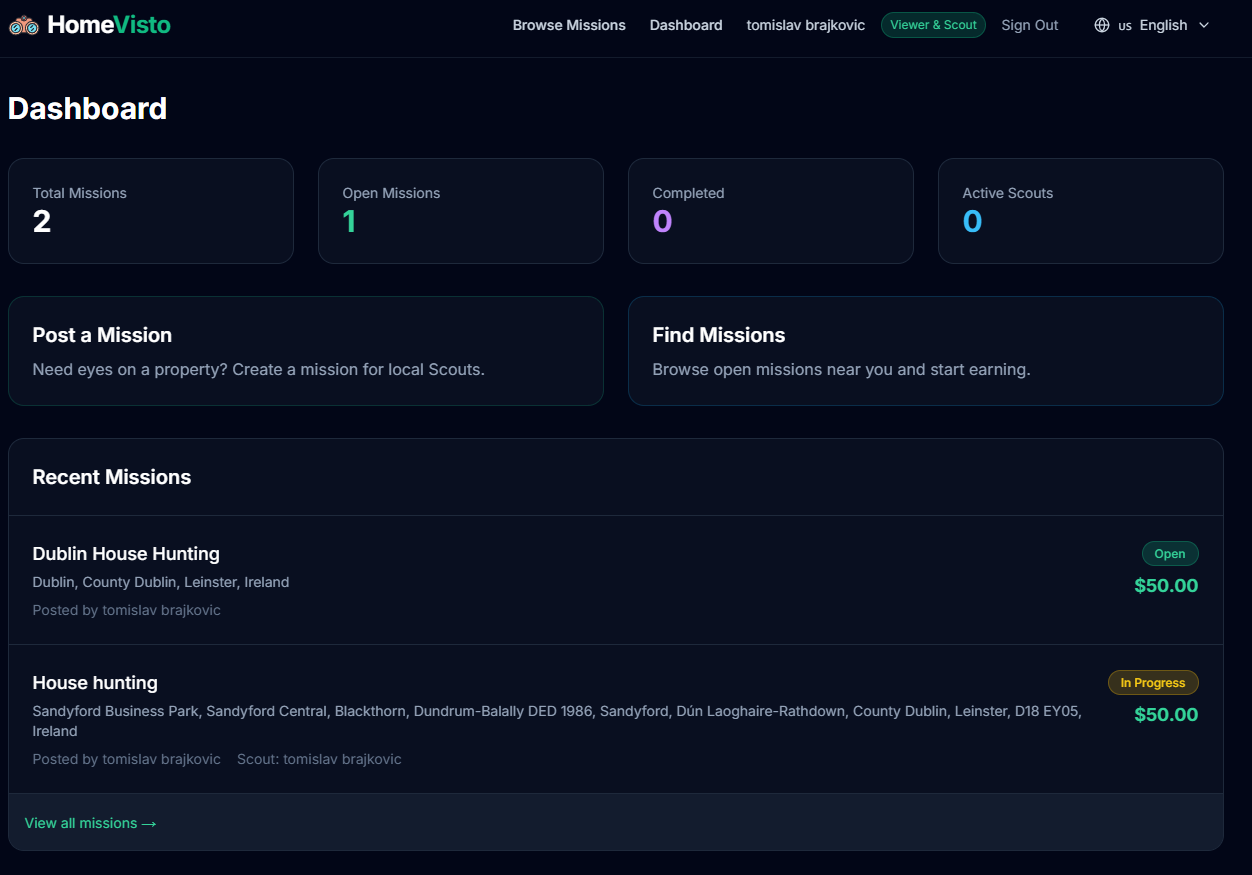This screenshot has width=1252, height=875.
Task: Click the Active Scouts stat card
Action: coord(1080,210)
